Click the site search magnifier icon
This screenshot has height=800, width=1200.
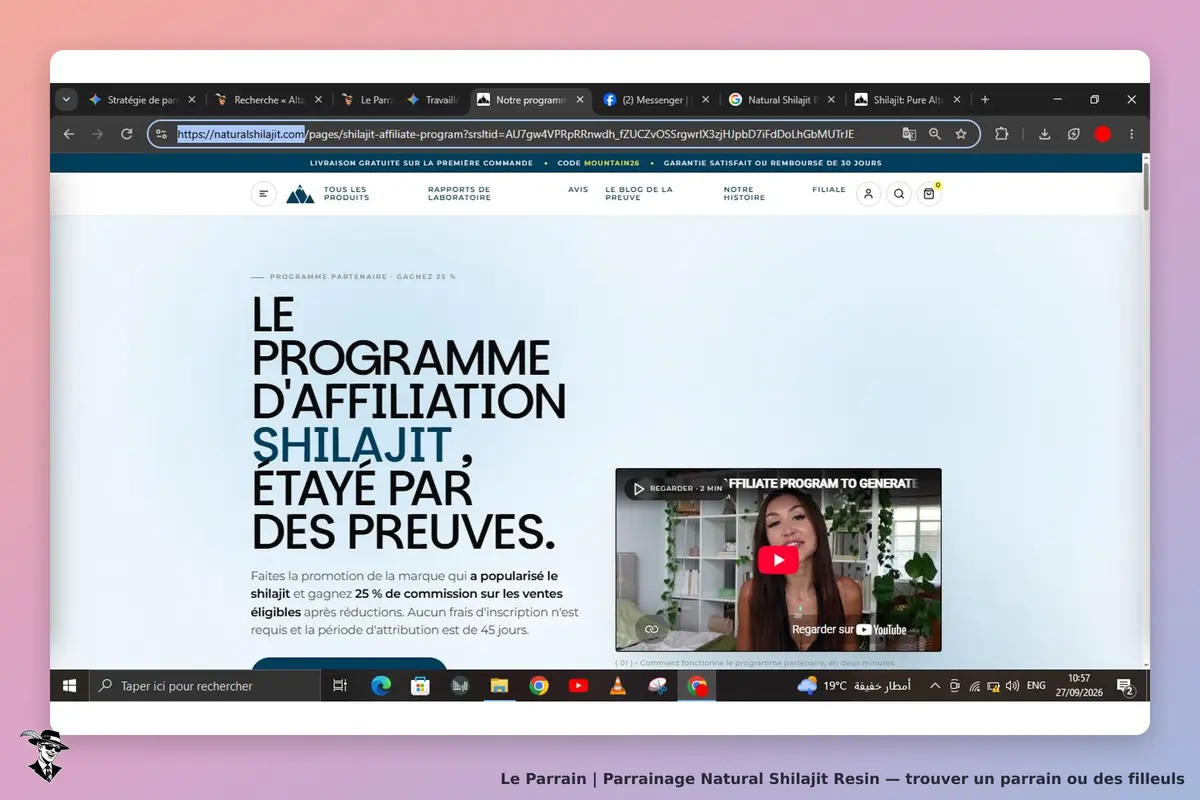[x=898, y=194]
